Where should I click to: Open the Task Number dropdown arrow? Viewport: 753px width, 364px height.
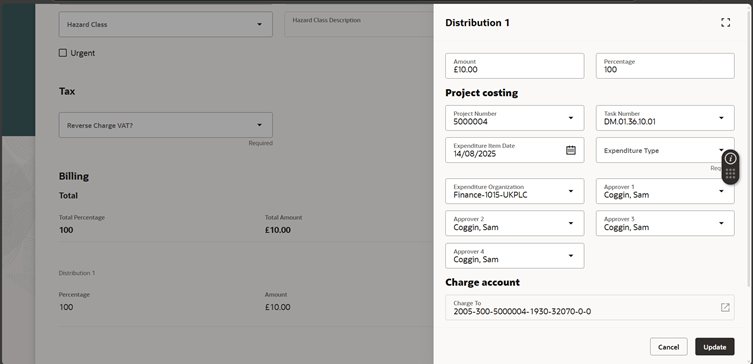point(721,118)
